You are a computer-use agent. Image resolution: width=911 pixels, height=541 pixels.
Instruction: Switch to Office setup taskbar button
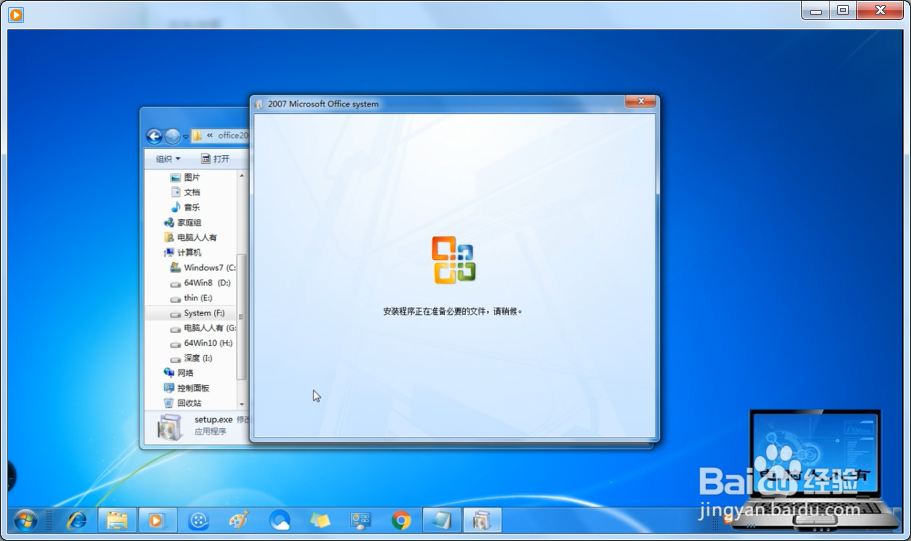point(482,520)
